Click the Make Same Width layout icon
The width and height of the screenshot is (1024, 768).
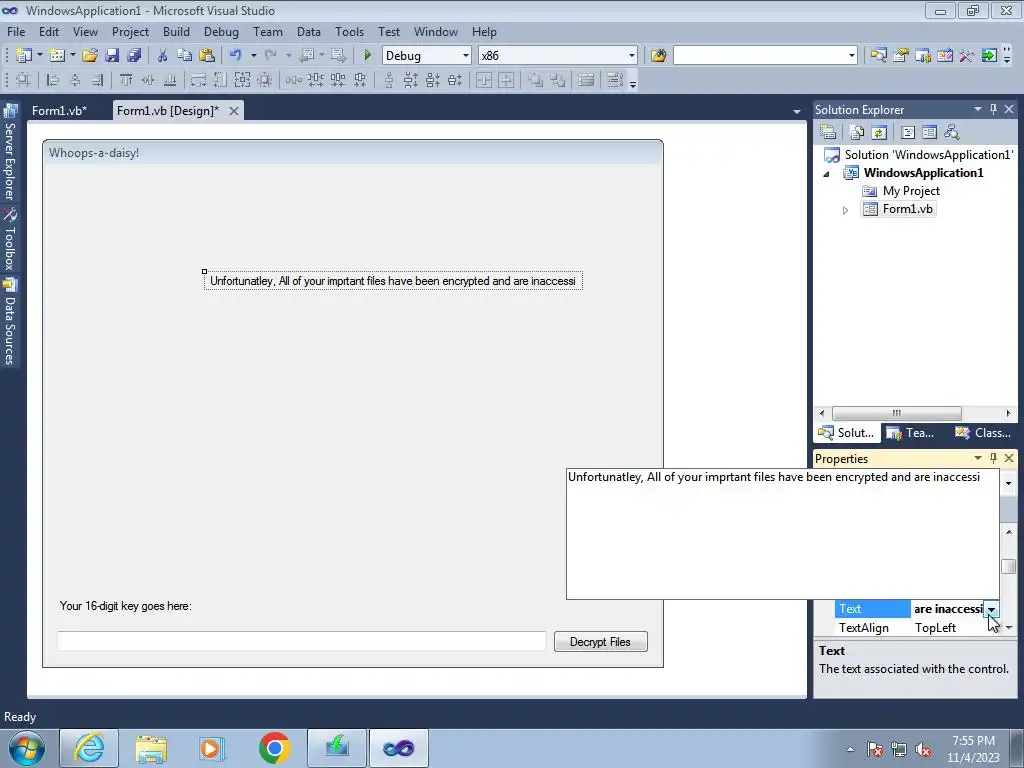[198, 80]
